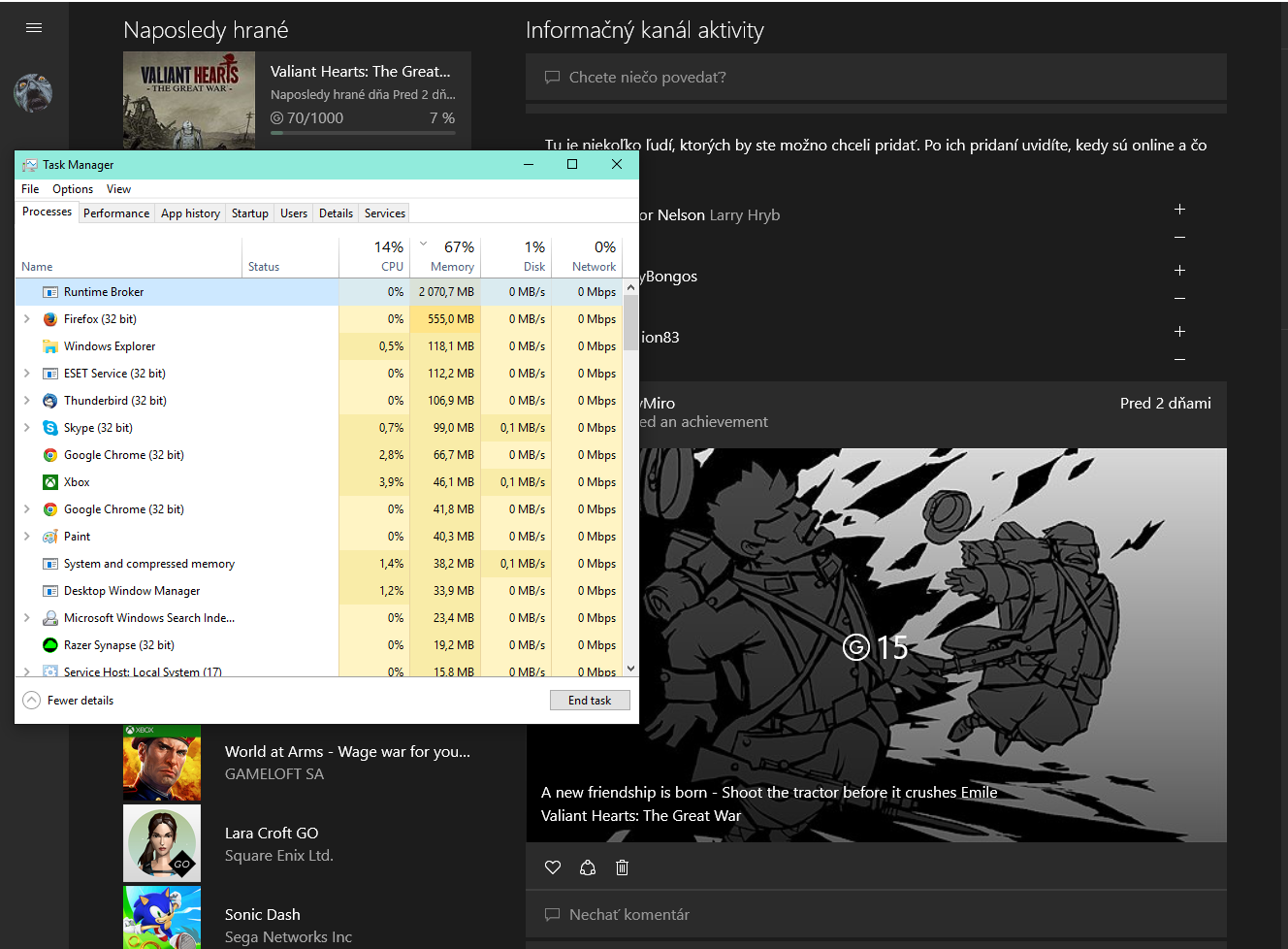Expand the Skype (32 bit) process group
This screenshot has height=949, width=1288.
(x=27, y=428)
